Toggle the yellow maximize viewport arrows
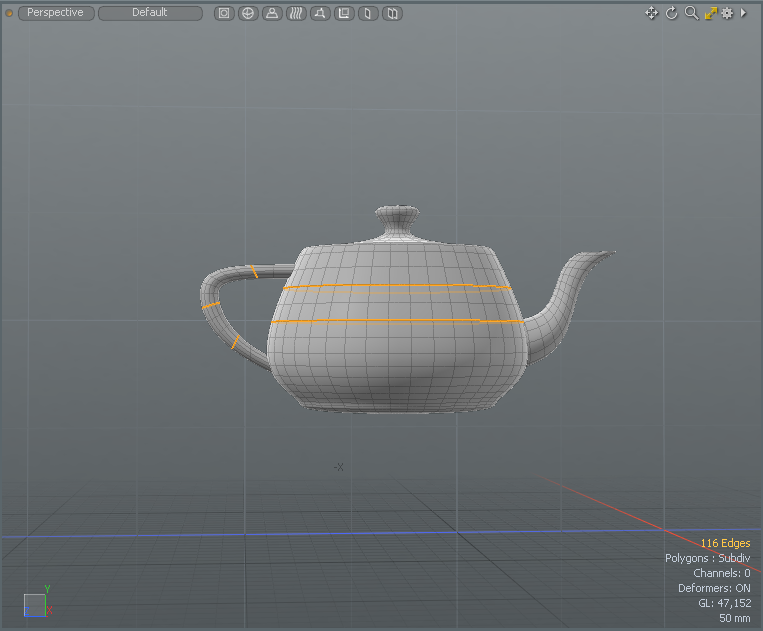The image size is (763, 631). (x=710, y=13)
